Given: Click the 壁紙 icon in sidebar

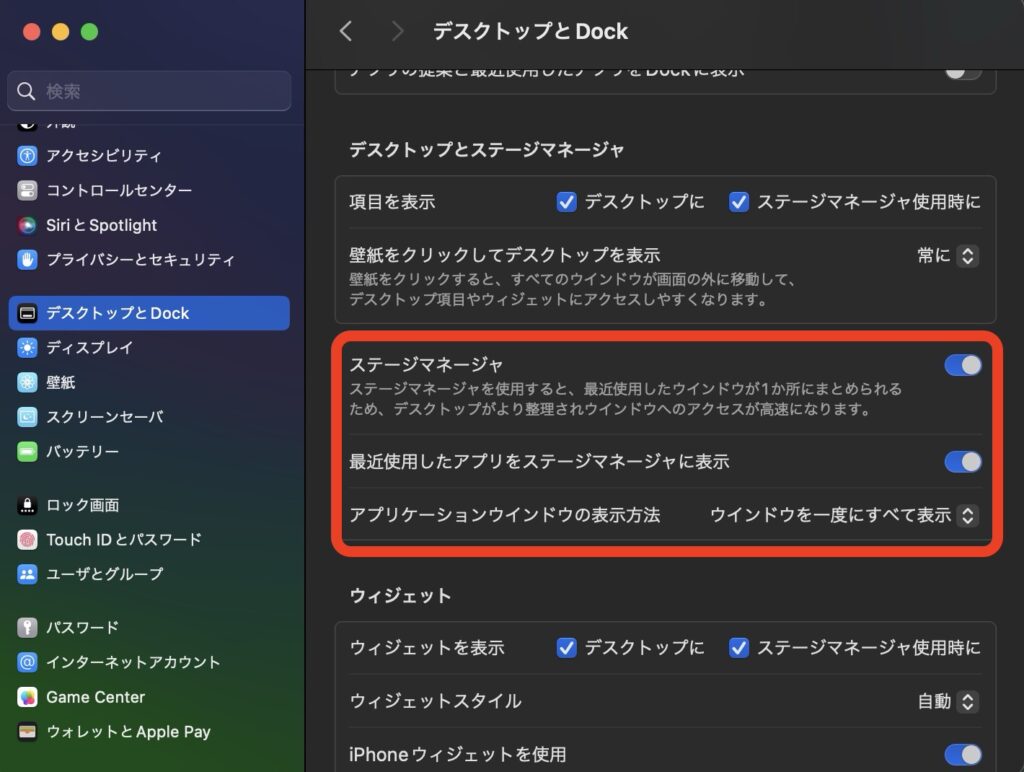Looking at the screenshot, I should point(27,383).
